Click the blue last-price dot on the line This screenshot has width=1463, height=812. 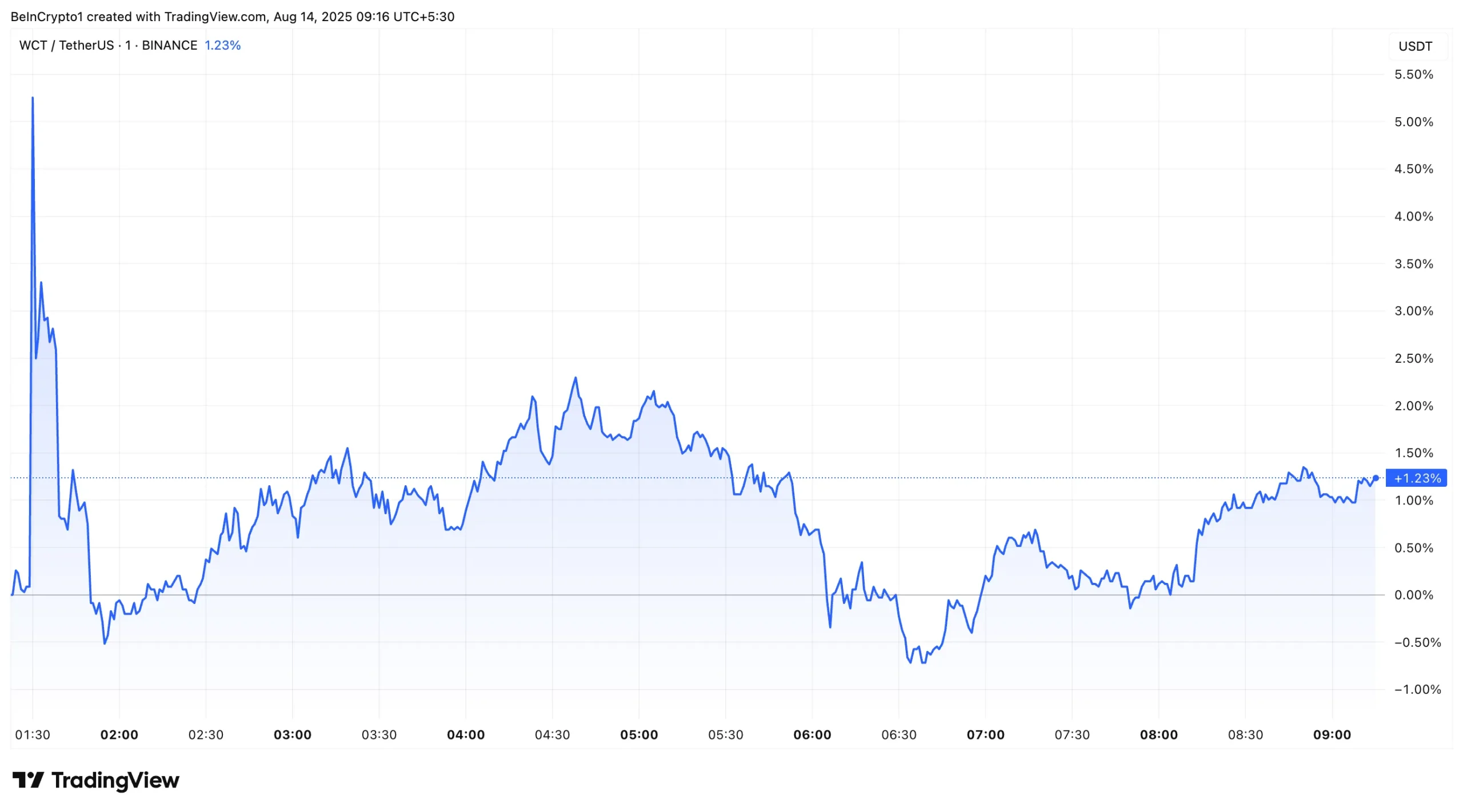coord(1376,478)
